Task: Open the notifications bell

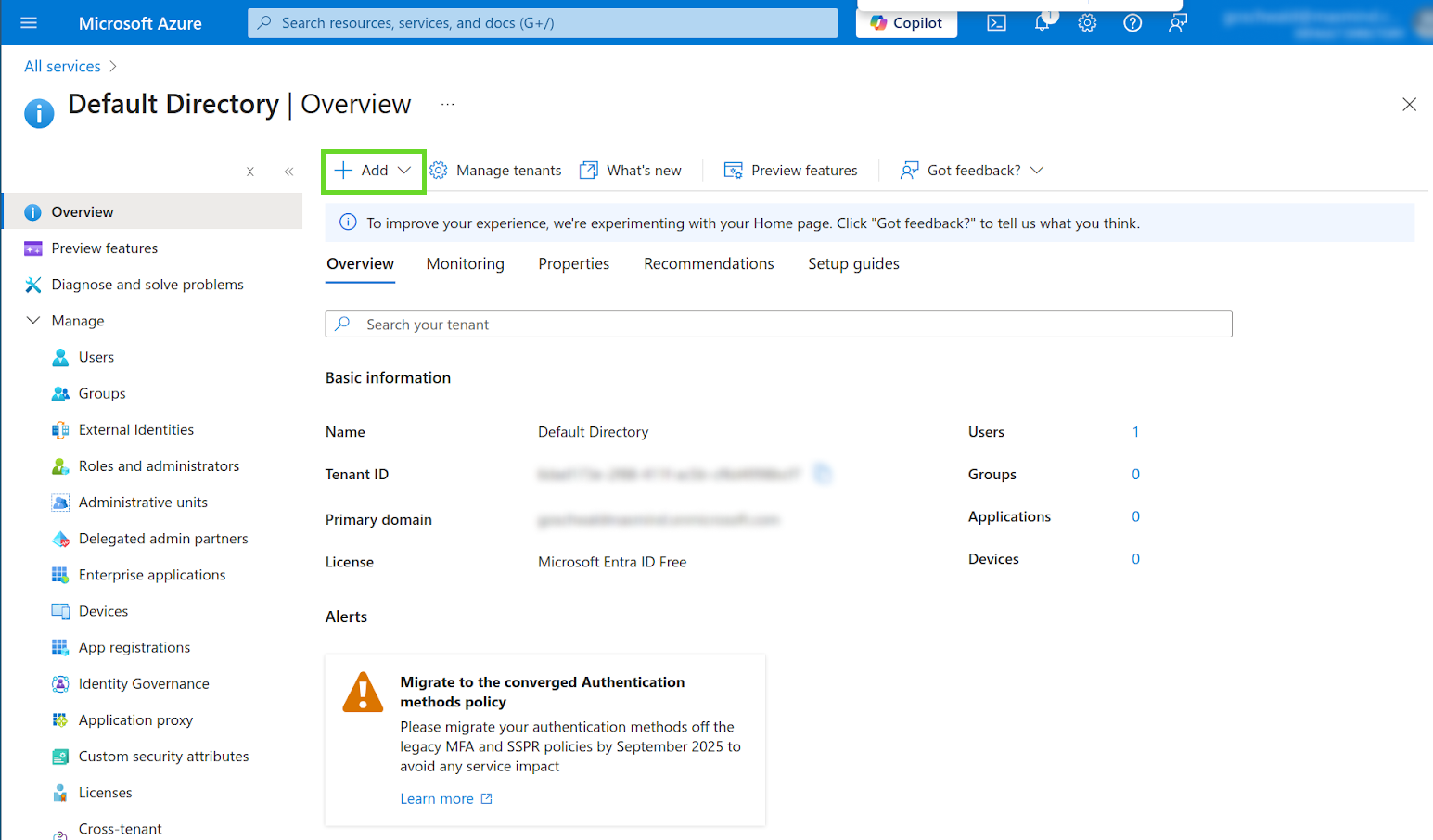Action: pyautogui.click(x=1041, y=23)
